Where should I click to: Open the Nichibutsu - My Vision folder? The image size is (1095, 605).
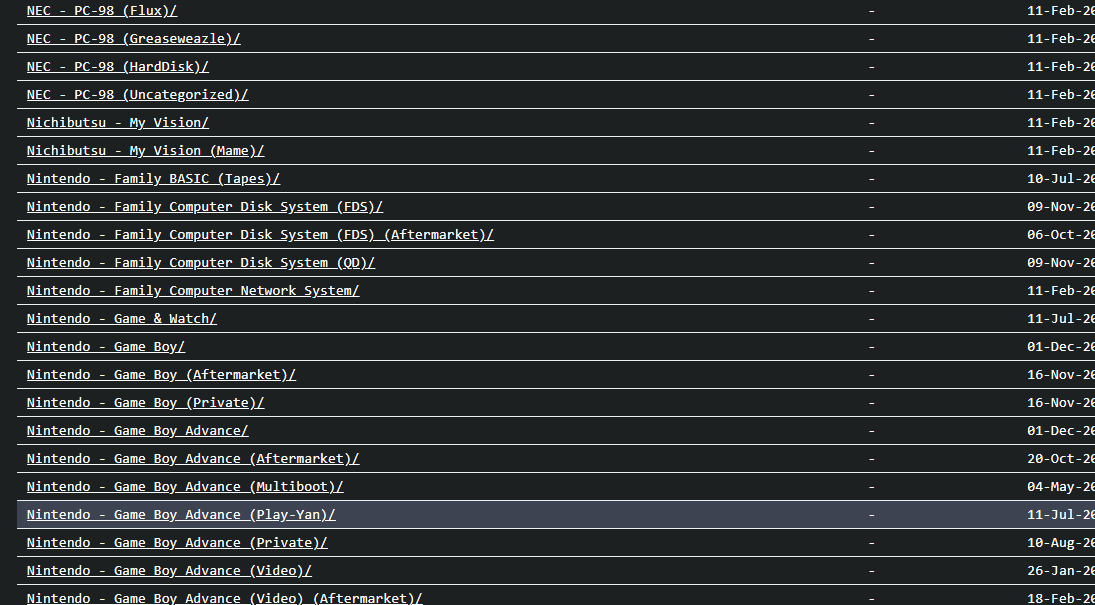click(118, 122)
